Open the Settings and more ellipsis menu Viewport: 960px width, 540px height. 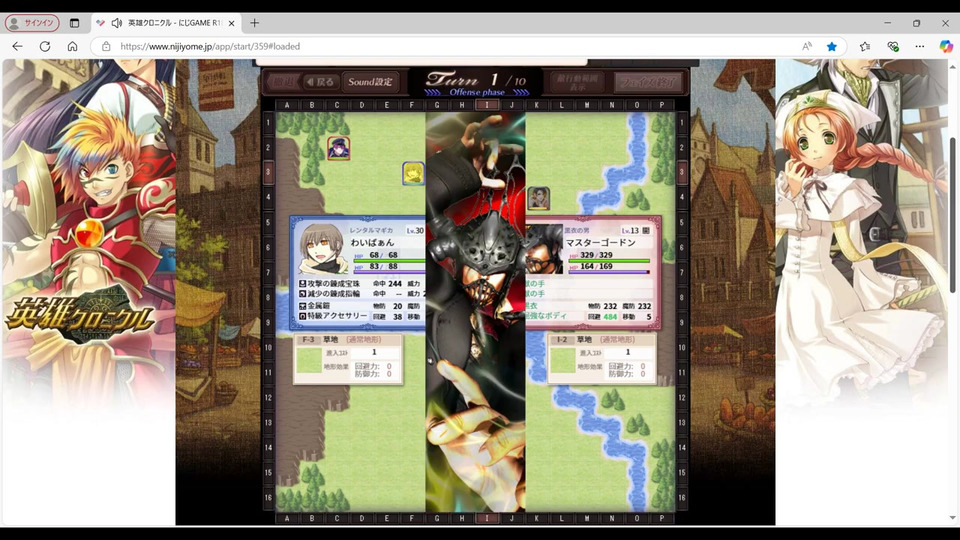pos(920,47)
